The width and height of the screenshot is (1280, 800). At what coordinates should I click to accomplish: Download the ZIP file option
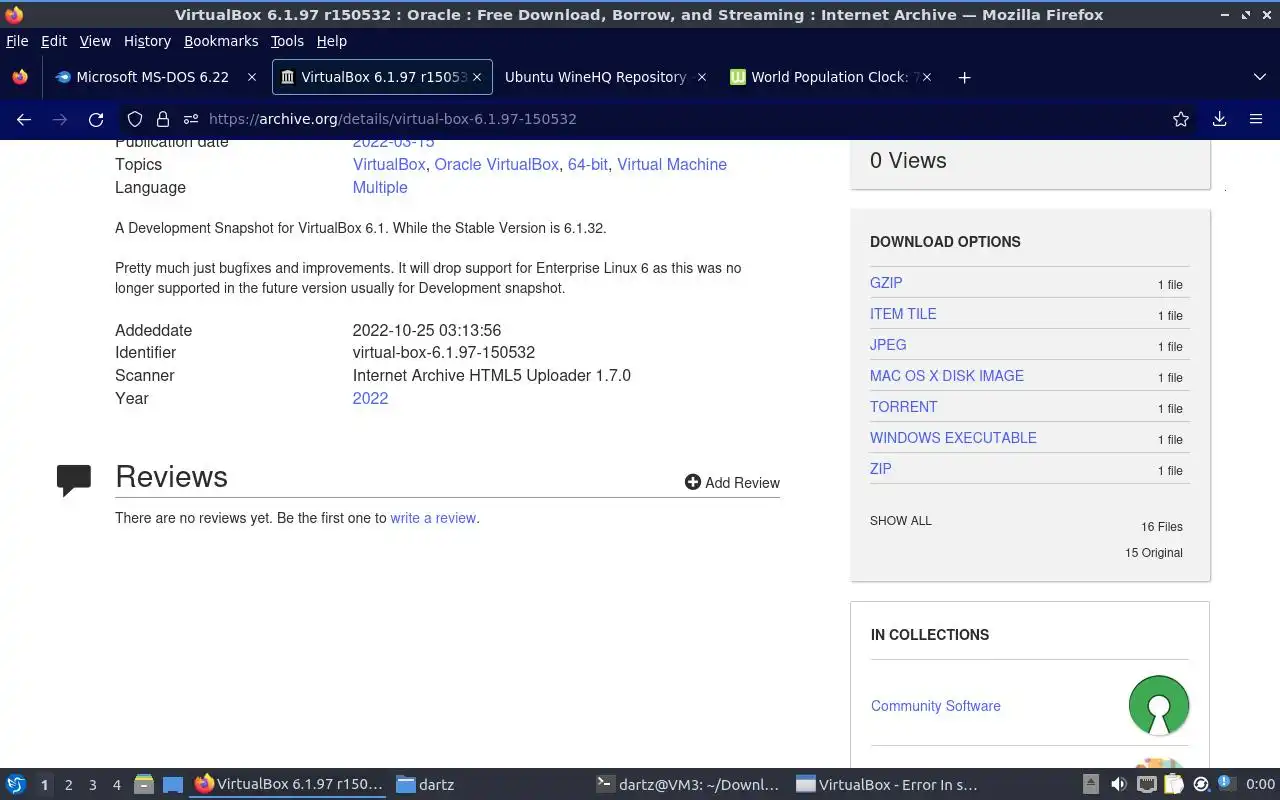[x=881, y=469]
